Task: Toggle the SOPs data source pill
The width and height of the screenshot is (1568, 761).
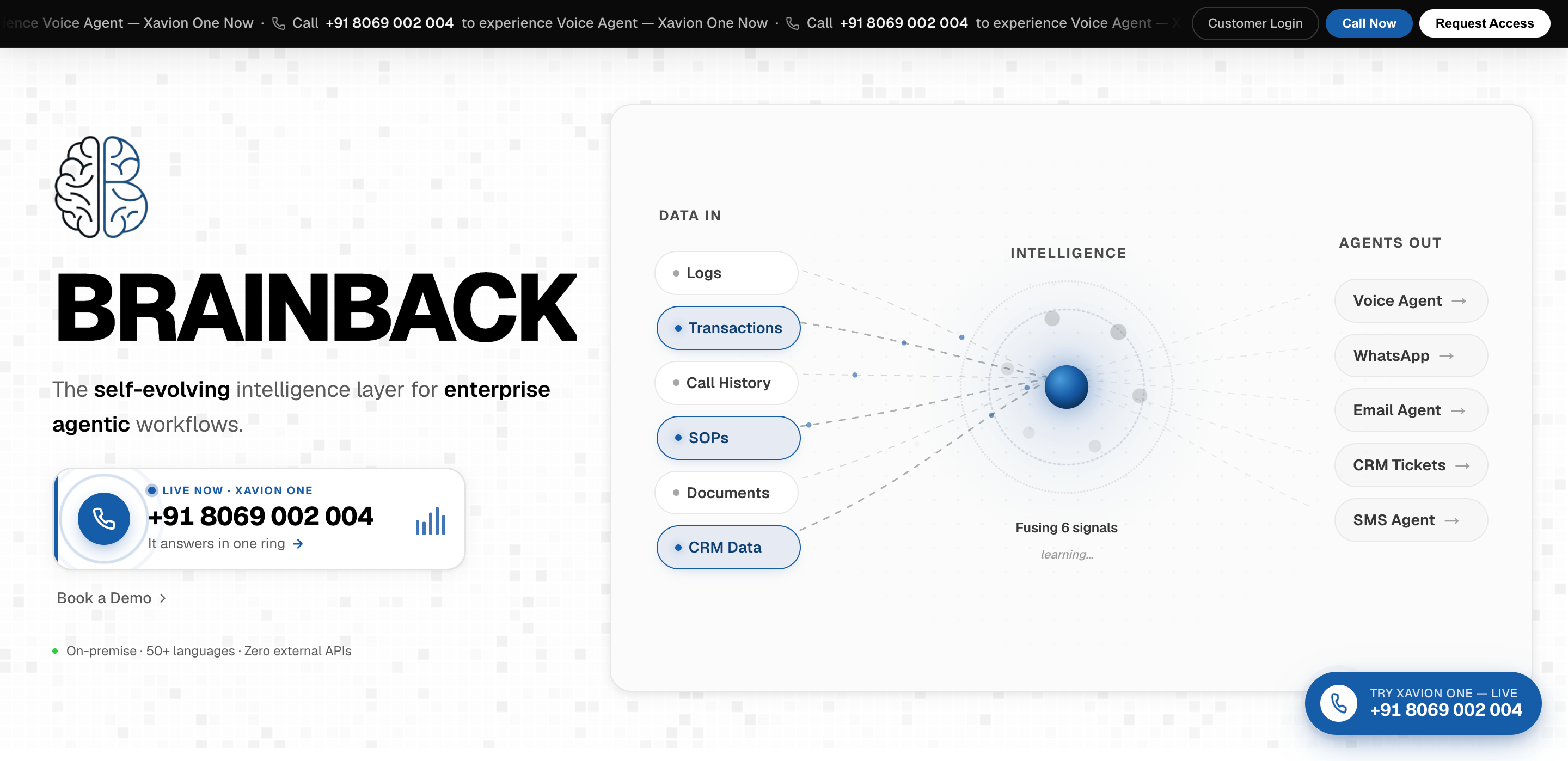Action: tap(728, 438)
